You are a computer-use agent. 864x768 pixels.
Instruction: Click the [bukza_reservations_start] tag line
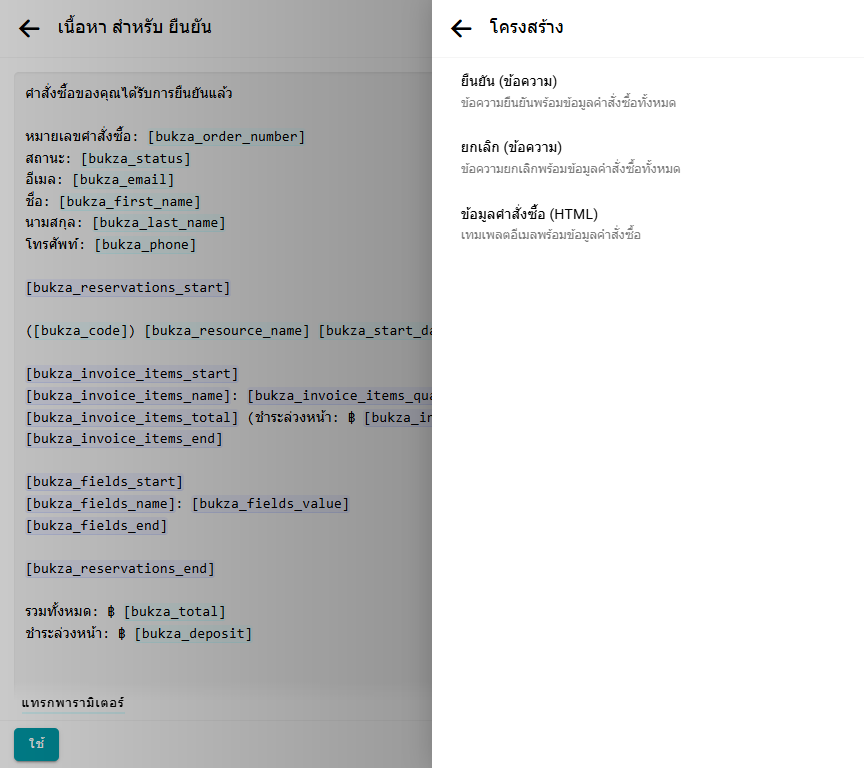[x=128, y=288]
